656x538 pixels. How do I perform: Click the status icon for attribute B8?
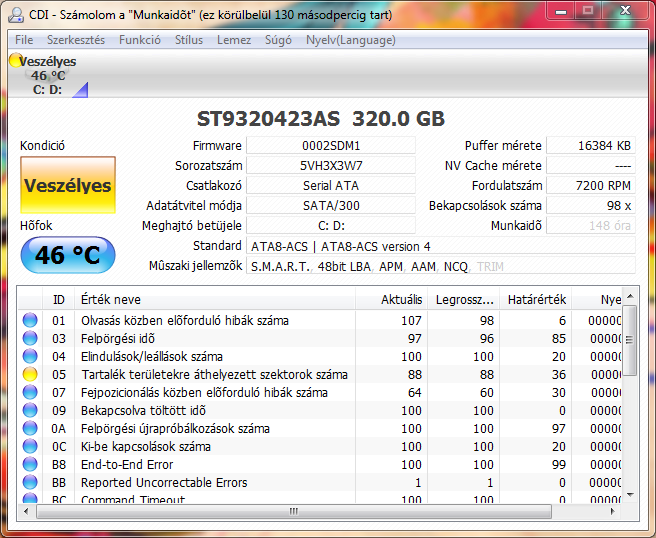click(x=30, y=464)
